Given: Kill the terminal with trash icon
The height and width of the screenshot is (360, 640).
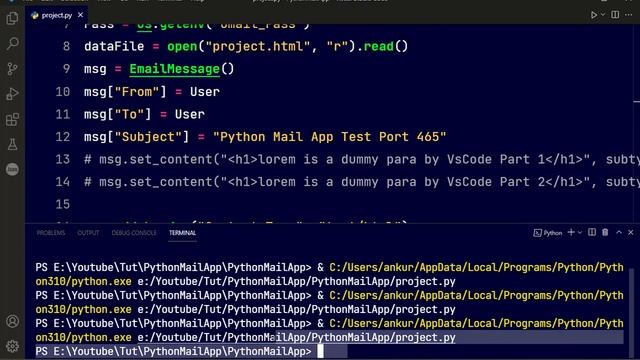Looking at the screenshot, I should pos(605,232).
